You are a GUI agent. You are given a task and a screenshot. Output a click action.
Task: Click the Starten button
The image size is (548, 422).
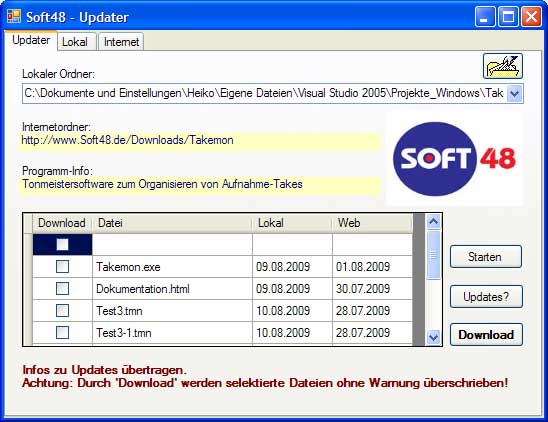click(x=486, y=257)
